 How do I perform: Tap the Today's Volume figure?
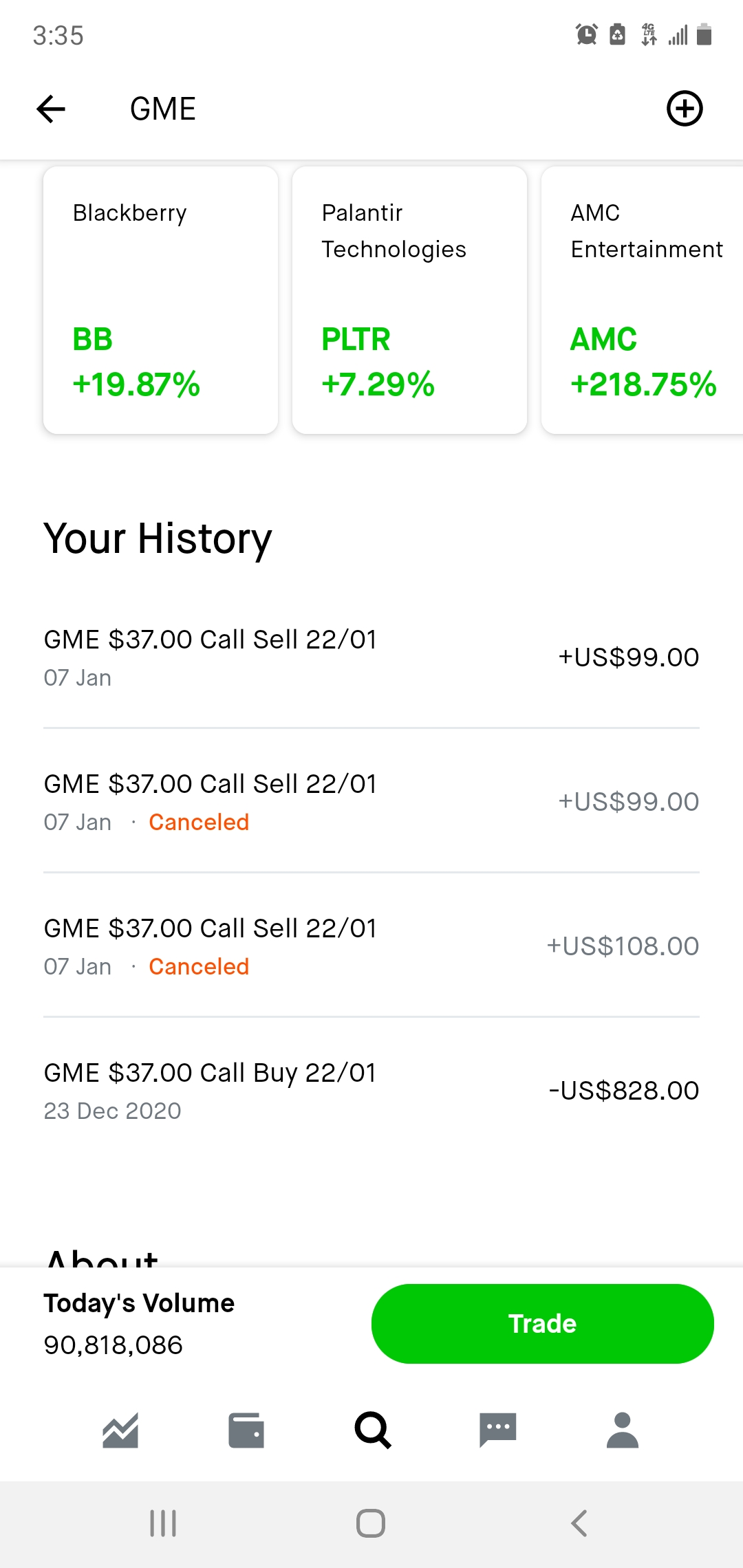coord(114,1345)
